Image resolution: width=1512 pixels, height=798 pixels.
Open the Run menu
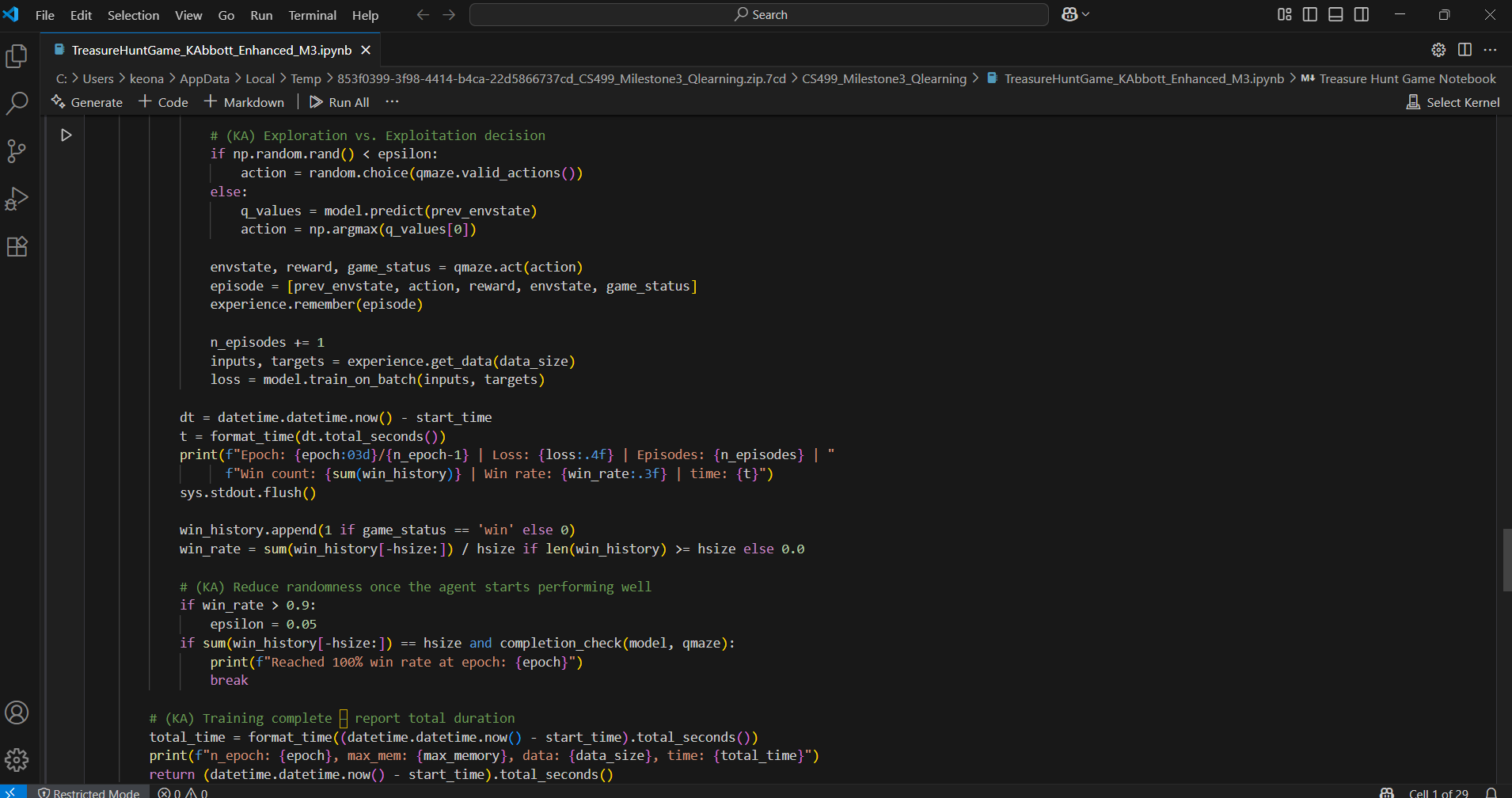[261, 15]
